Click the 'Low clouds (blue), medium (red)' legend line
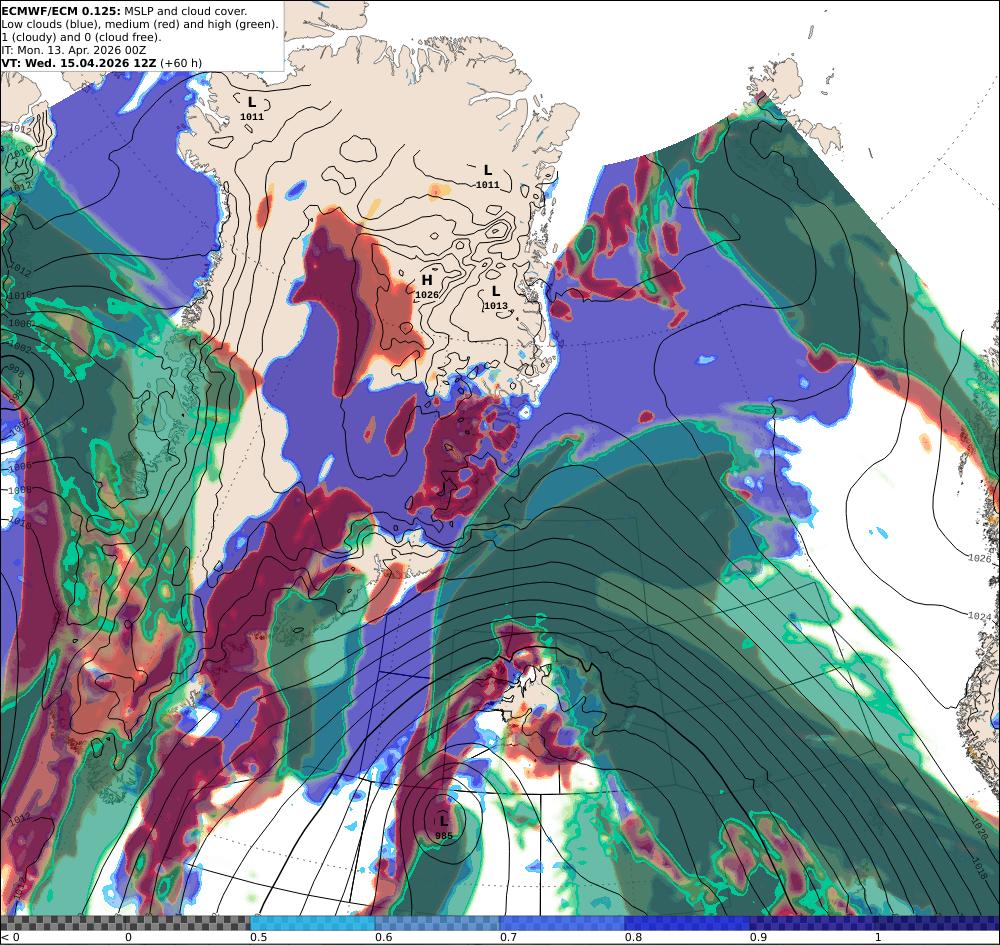The width and height of the screenshot is (1000, 945). click(x=140, y=24)
